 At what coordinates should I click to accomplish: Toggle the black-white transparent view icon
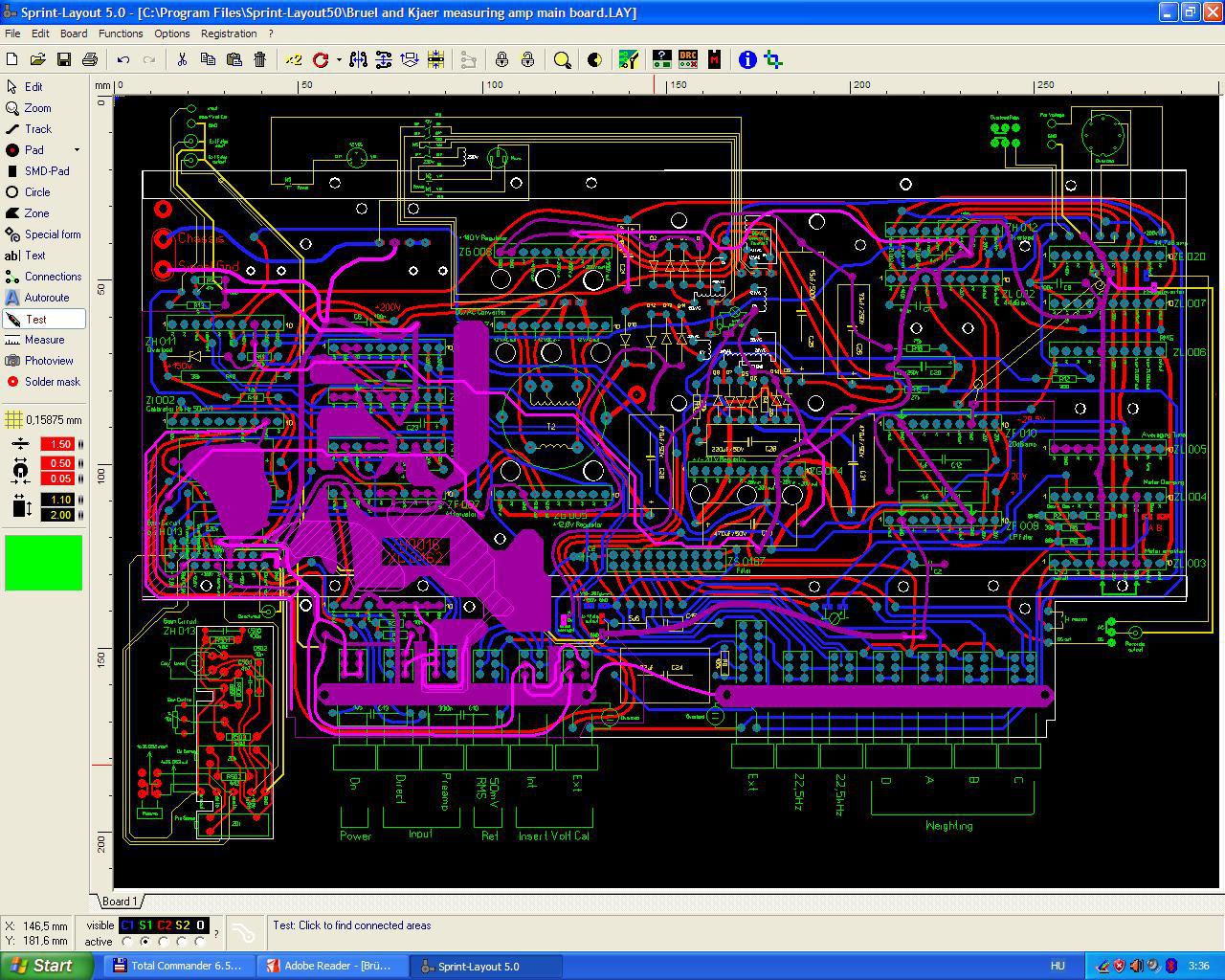594,59
